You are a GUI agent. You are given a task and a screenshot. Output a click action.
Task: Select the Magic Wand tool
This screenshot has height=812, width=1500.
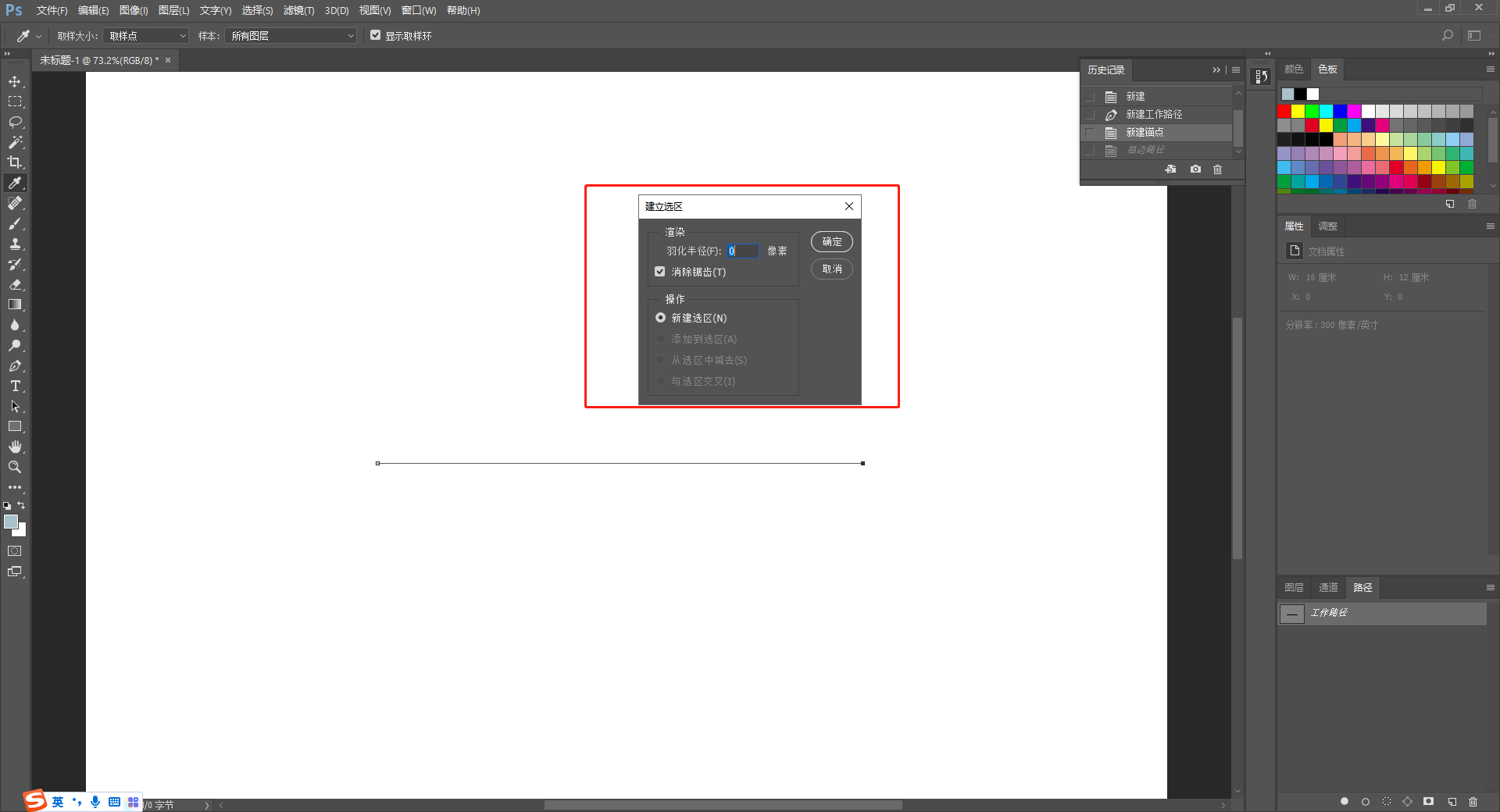(x=15, y=142)
